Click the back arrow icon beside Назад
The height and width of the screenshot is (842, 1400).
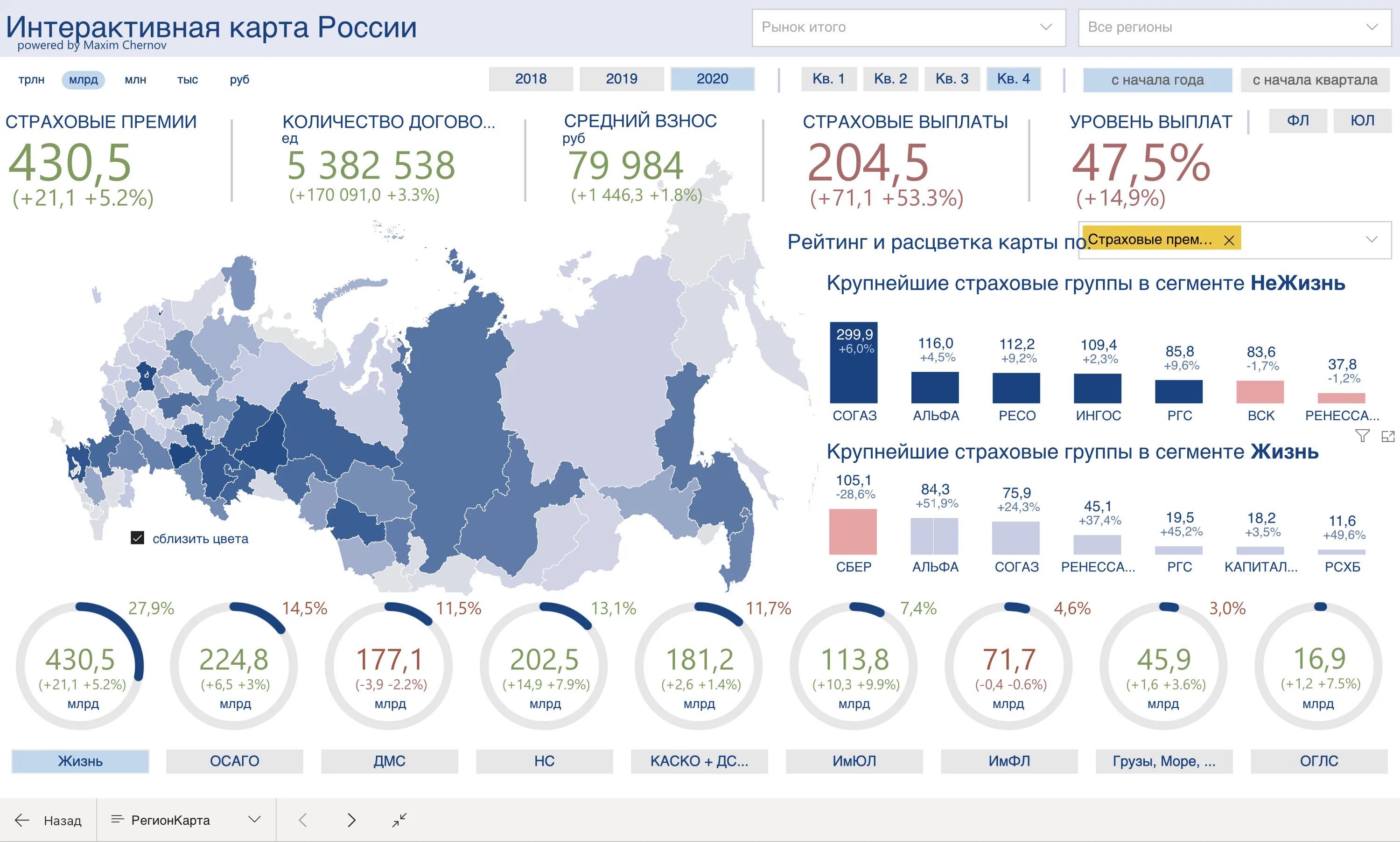point(22,820)
